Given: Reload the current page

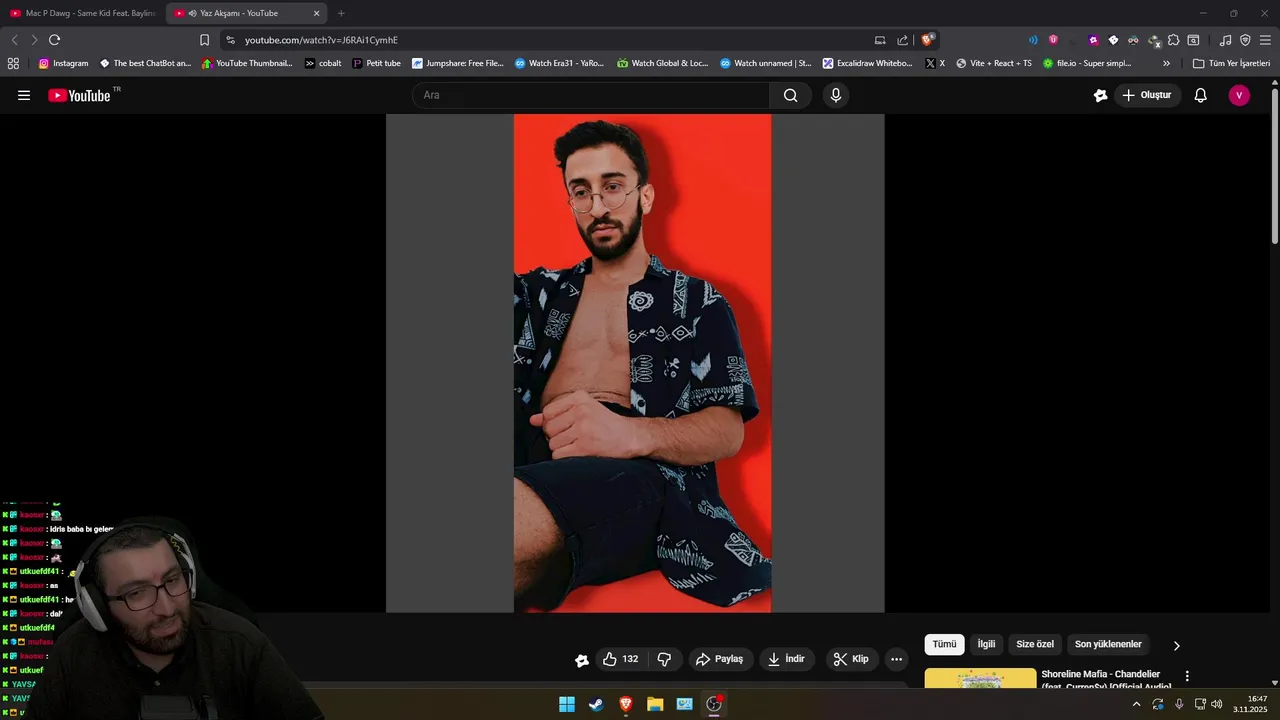Looking at the screenshot, I should [54, 40].
